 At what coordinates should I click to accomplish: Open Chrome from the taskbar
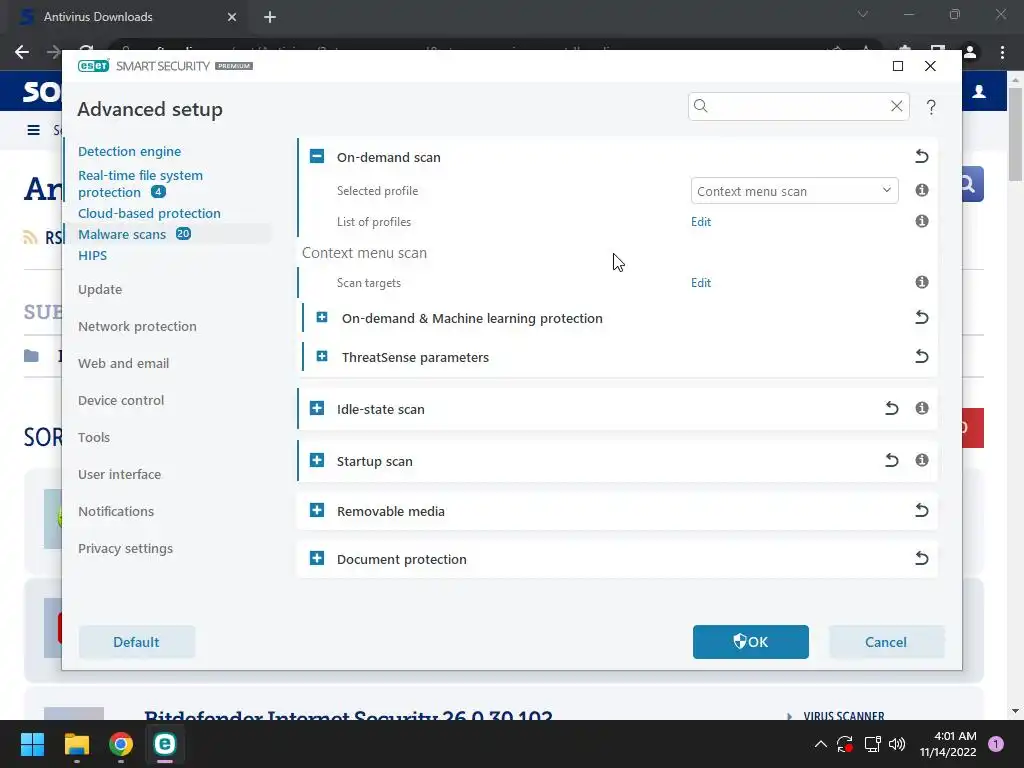(121, 744)
